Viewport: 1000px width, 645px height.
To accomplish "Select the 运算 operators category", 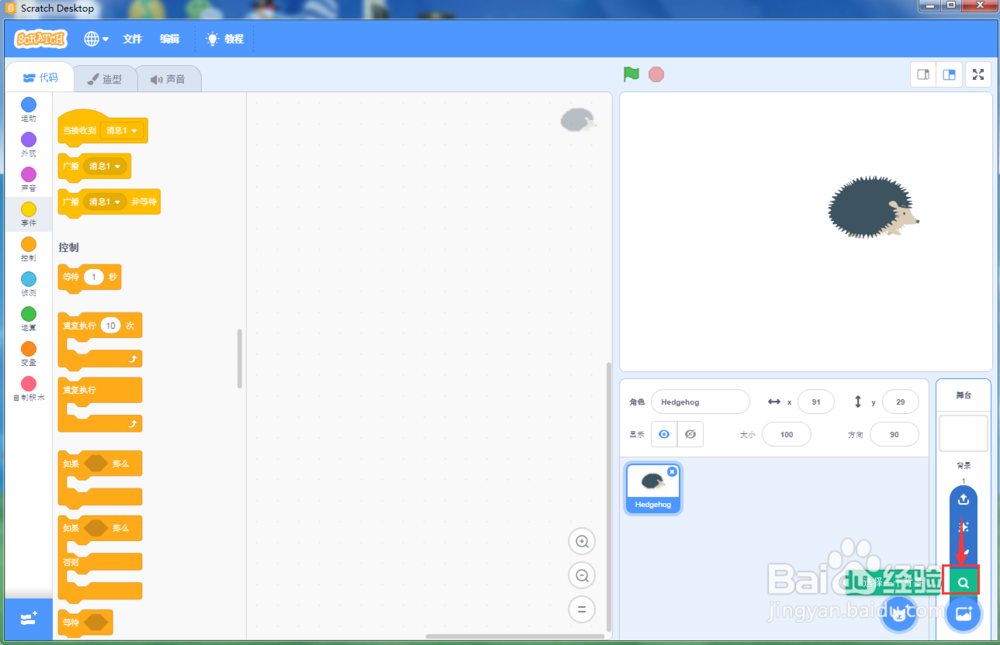I will click(29, 318).
